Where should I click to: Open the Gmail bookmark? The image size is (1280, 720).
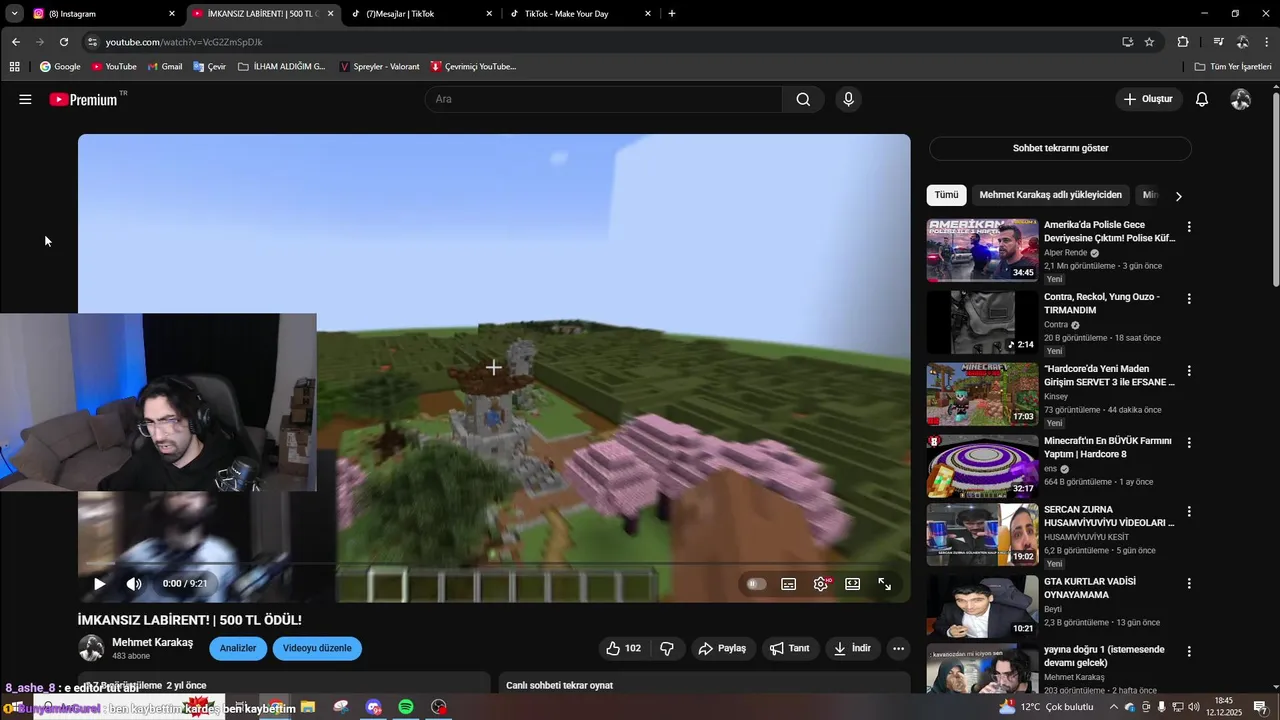pos(165,67)
